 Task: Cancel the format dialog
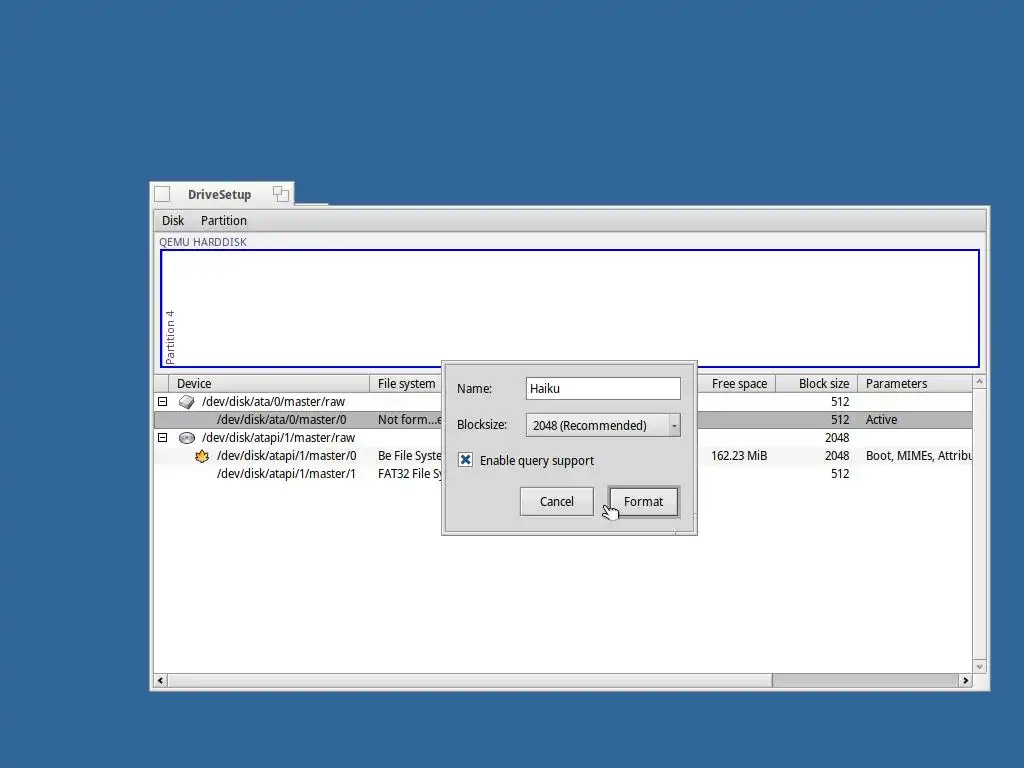click(556, 502)
